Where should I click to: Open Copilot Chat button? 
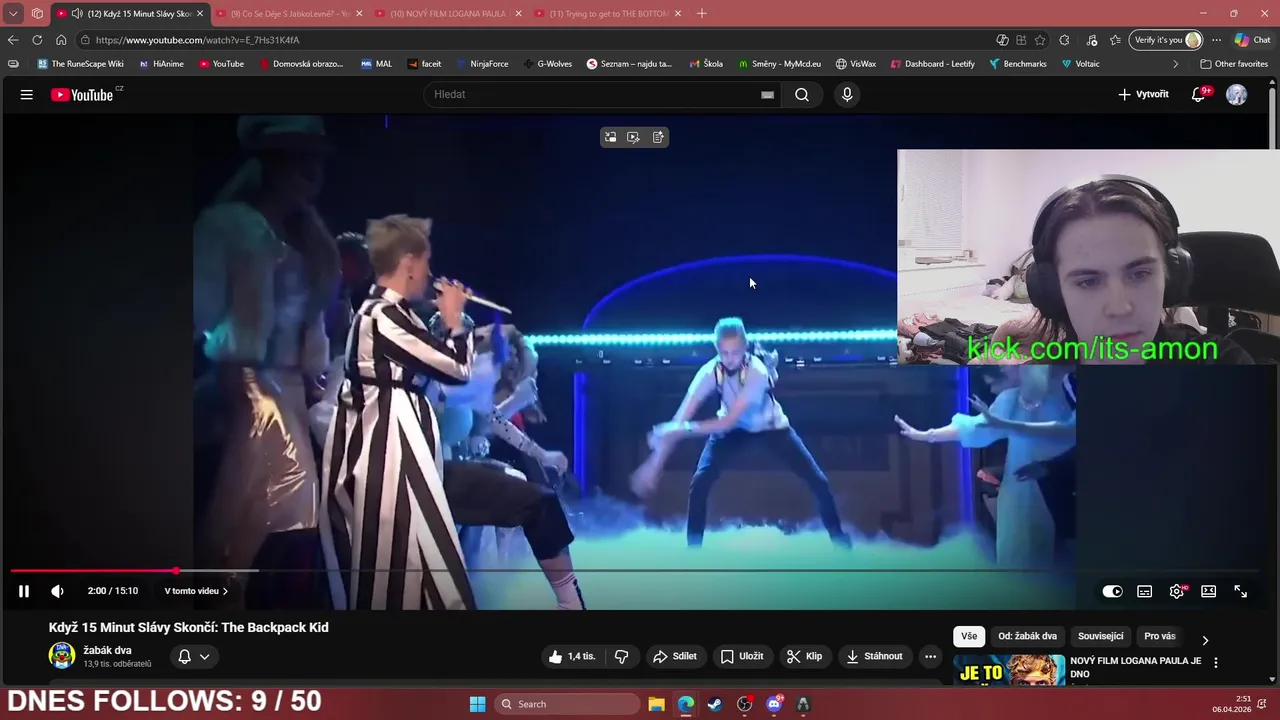(1252, 40)
